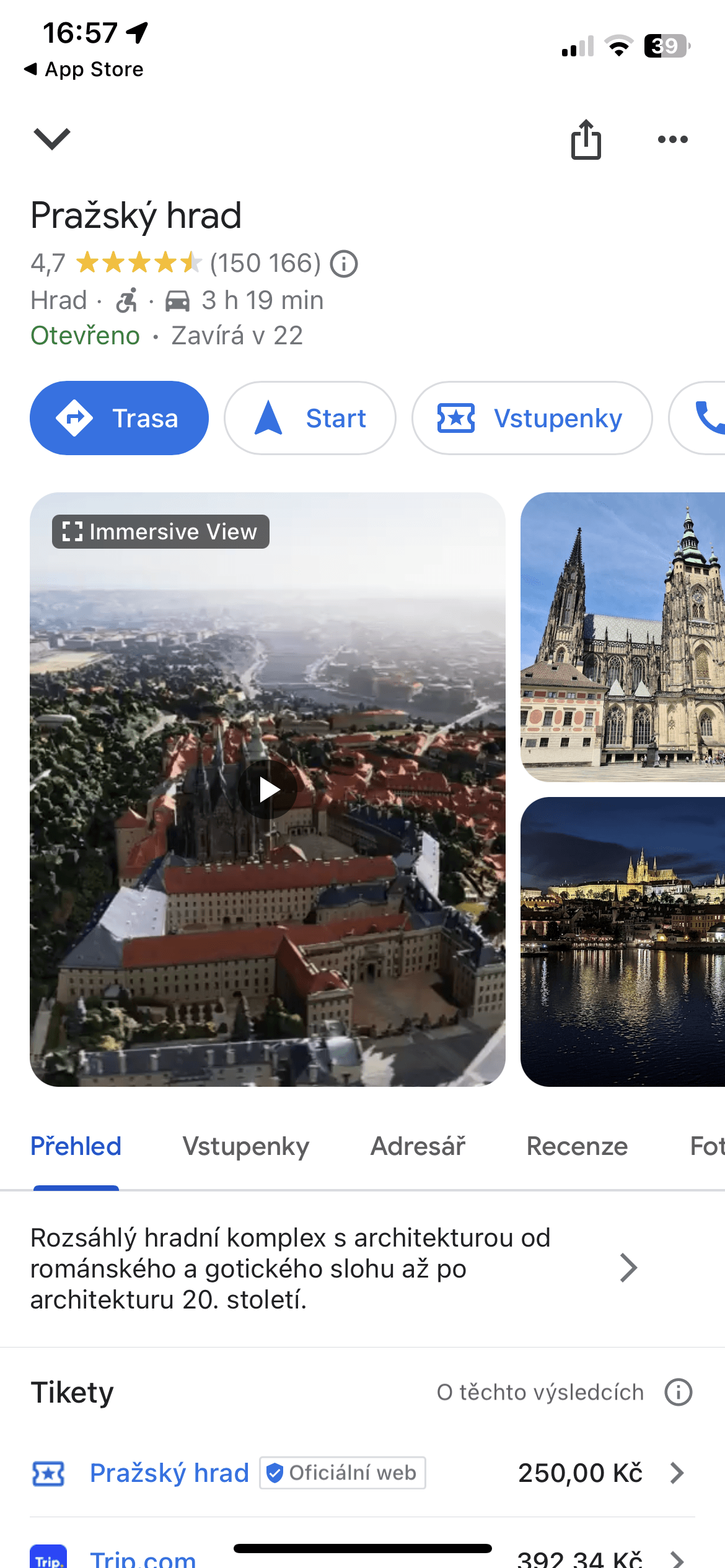Open 250,00 Kč ticket offer chevron
Screen dimensions: 725x1568
677,1473
